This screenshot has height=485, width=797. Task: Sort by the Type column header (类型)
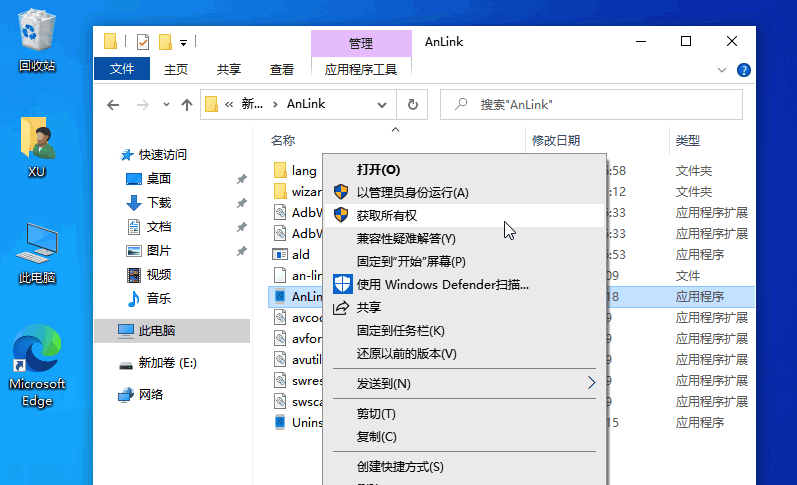tap(688, 140)
